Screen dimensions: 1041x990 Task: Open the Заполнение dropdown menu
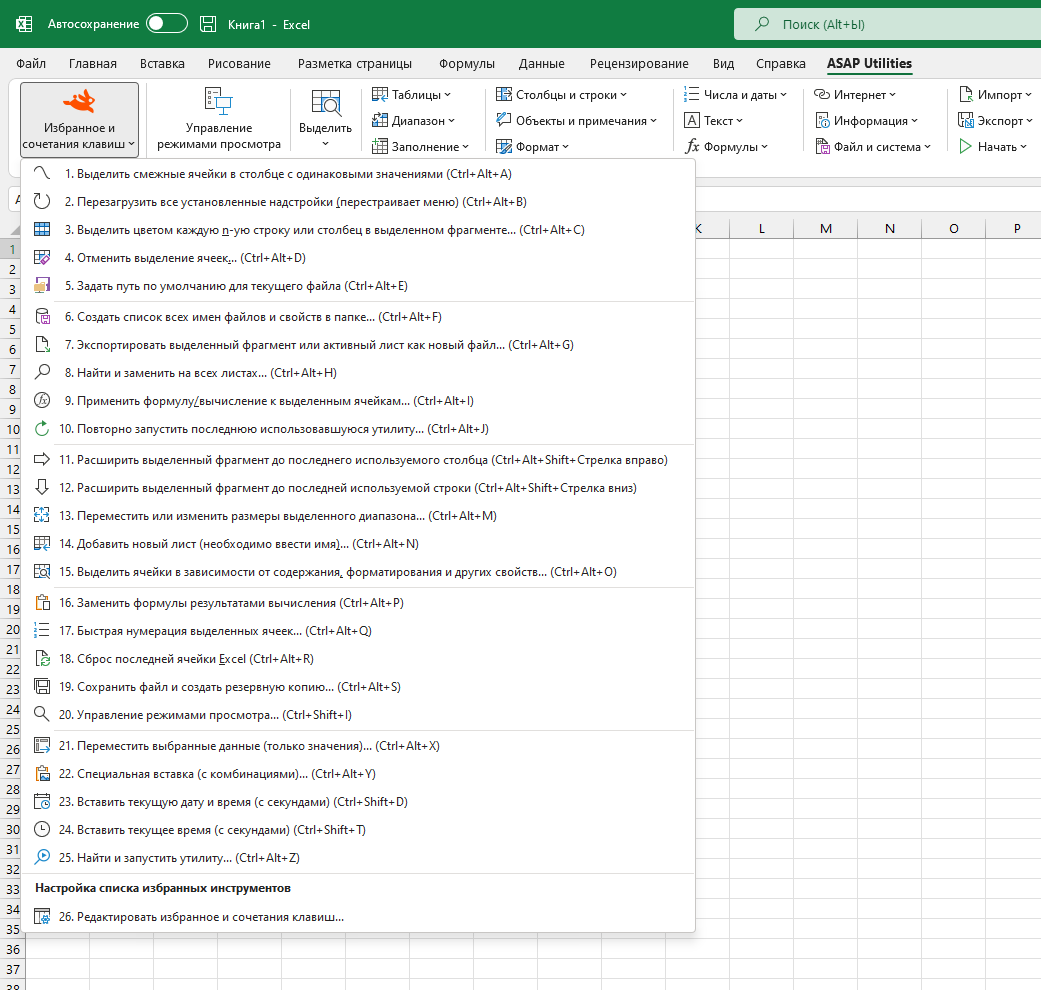click(x=420, y=147)
